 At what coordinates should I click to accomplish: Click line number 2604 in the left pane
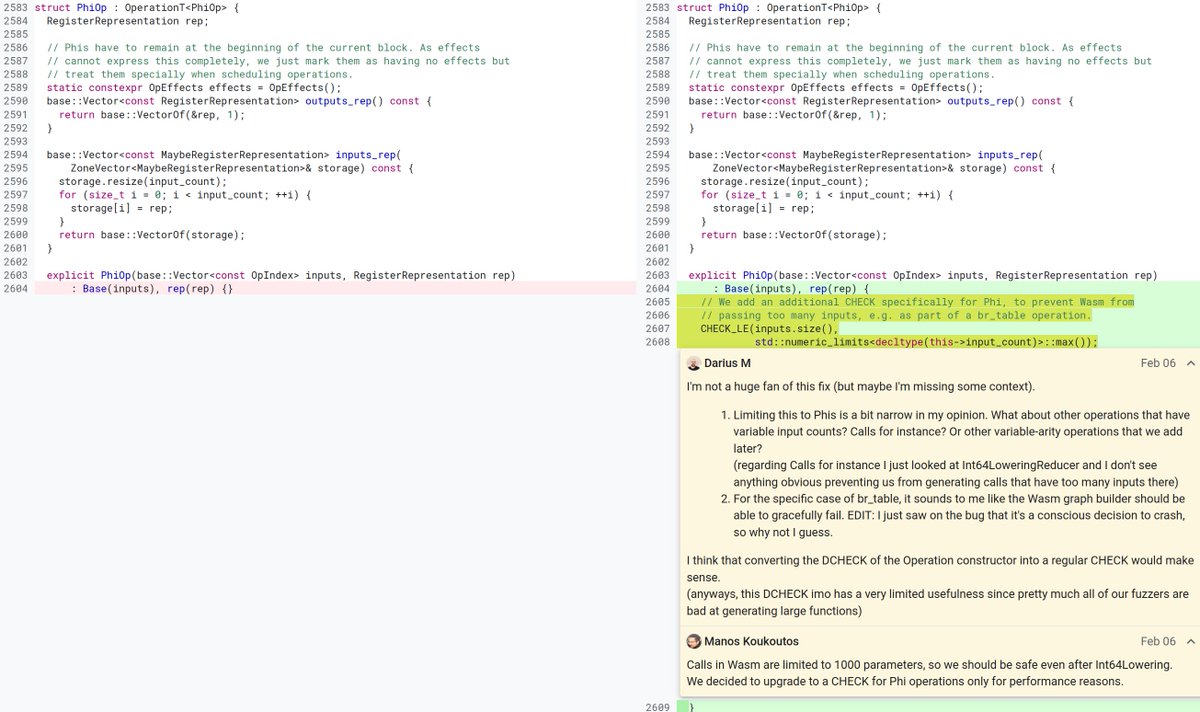[16, 288]
